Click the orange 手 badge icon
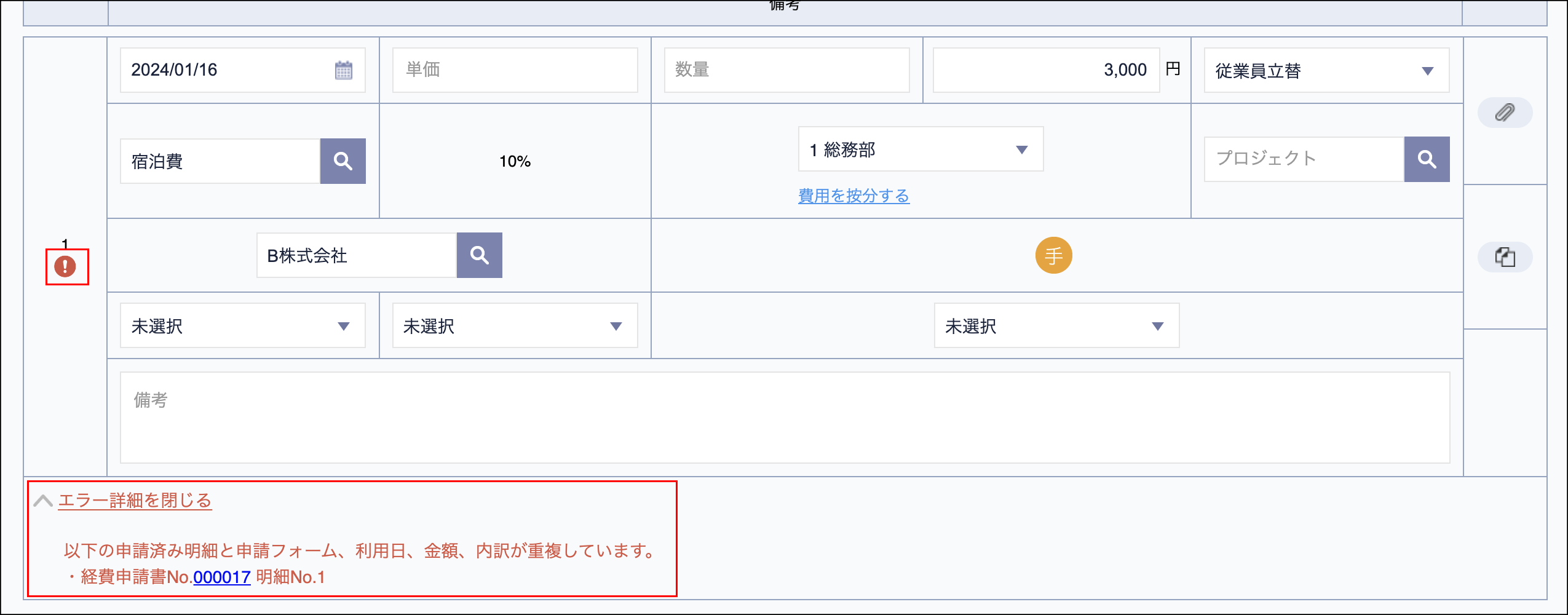This screenshot has height=615, width=1568. point(1053,255)
